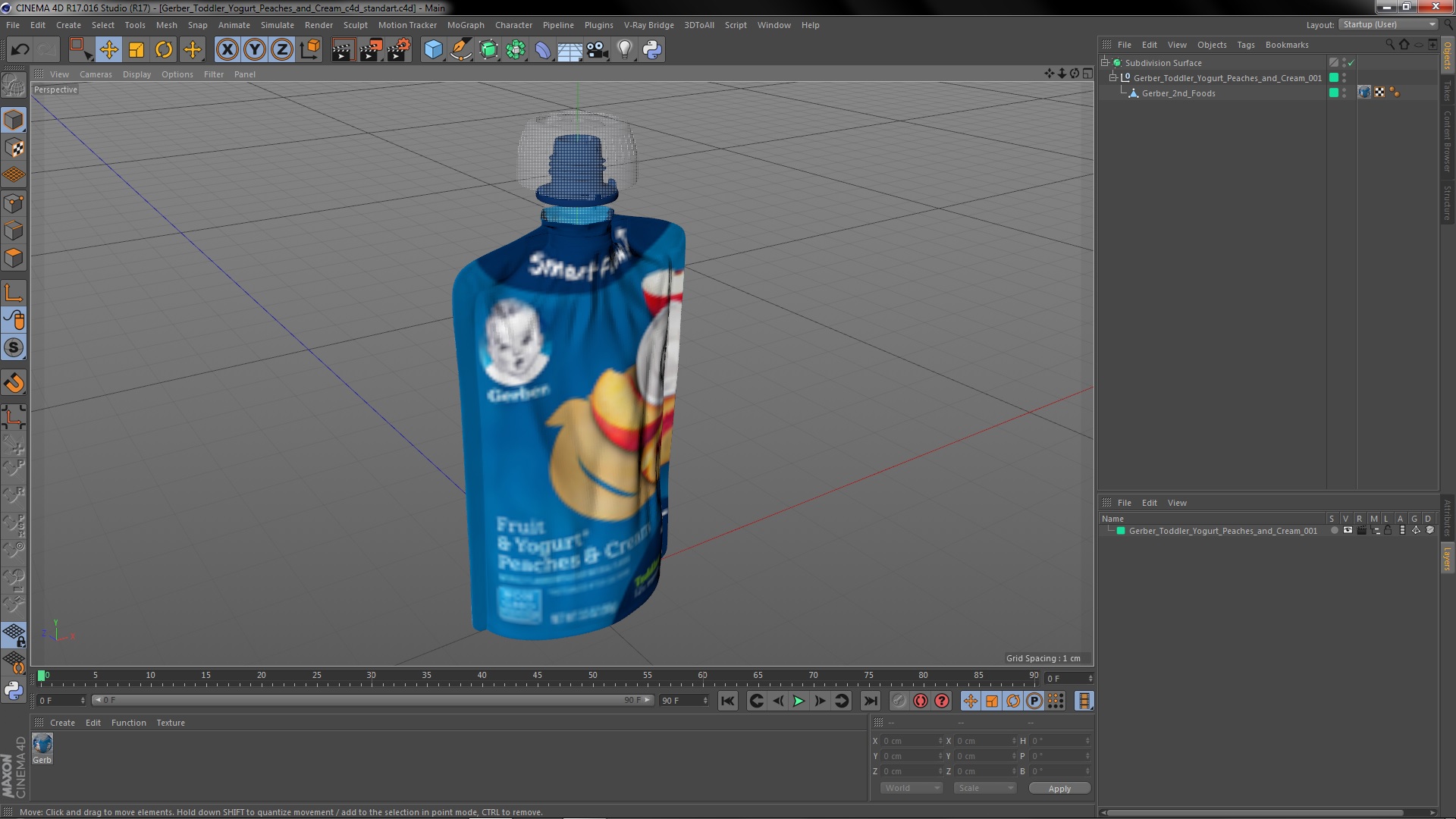Toggle Y axis lock
This screenshot has height=819, width=1456.
point(255,50)
